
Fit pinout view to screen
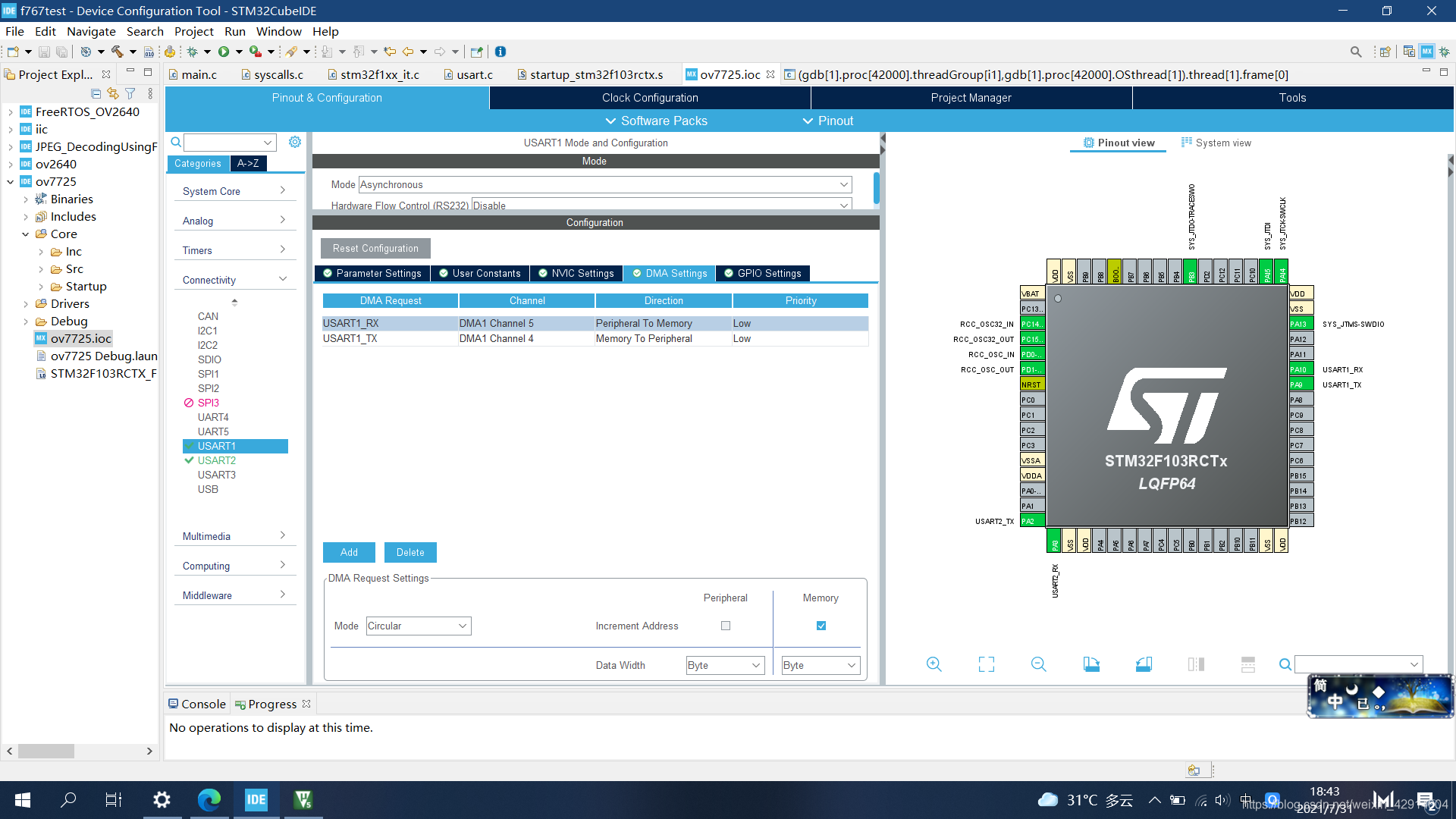pyautogui.click(x=987, y=664)
